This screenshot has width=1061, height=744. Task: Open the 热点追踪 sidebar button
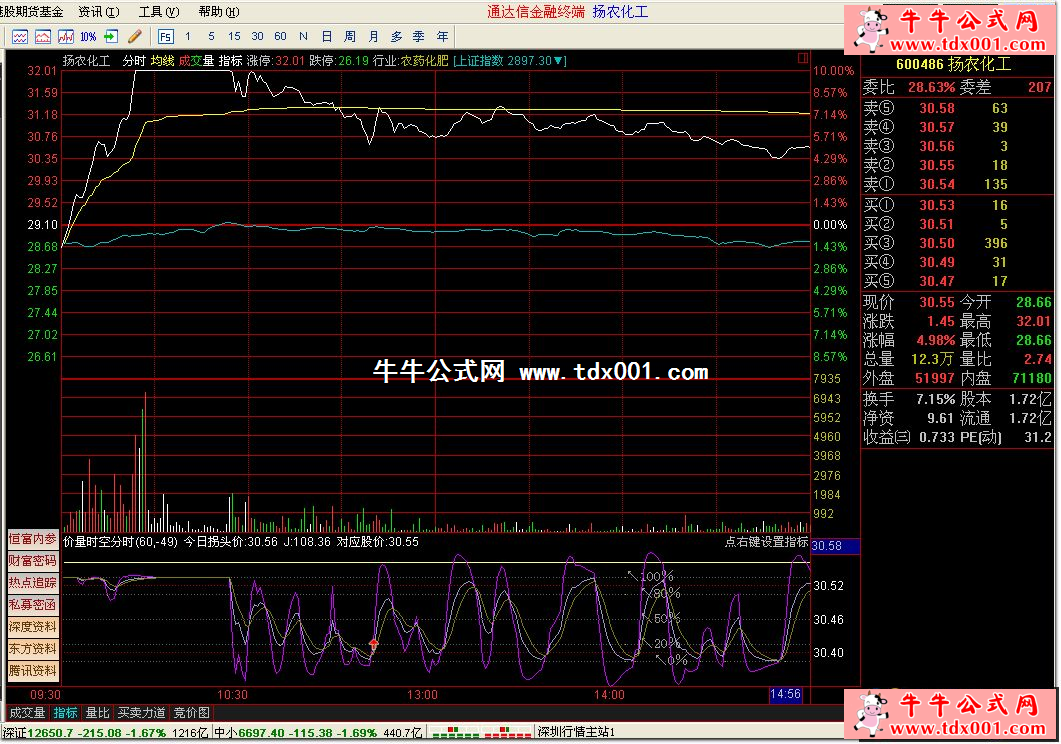32,582
